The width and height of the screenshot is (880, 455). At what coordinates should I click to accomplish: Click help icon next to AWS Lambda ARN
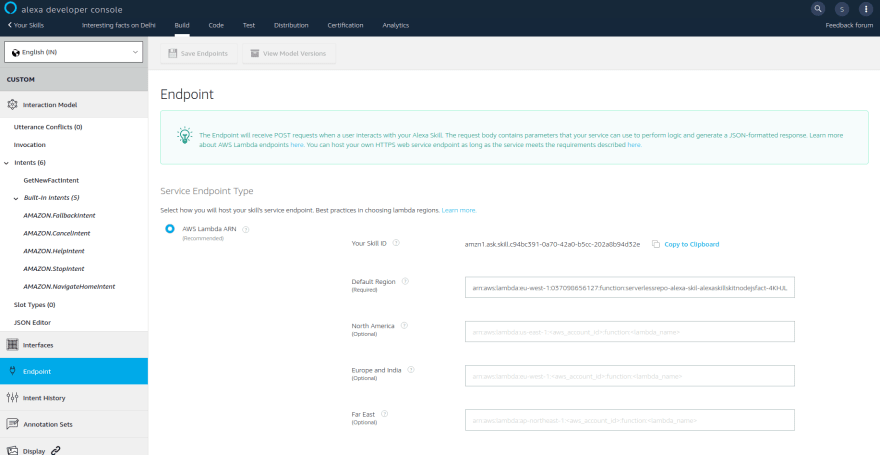click(246, 229)
